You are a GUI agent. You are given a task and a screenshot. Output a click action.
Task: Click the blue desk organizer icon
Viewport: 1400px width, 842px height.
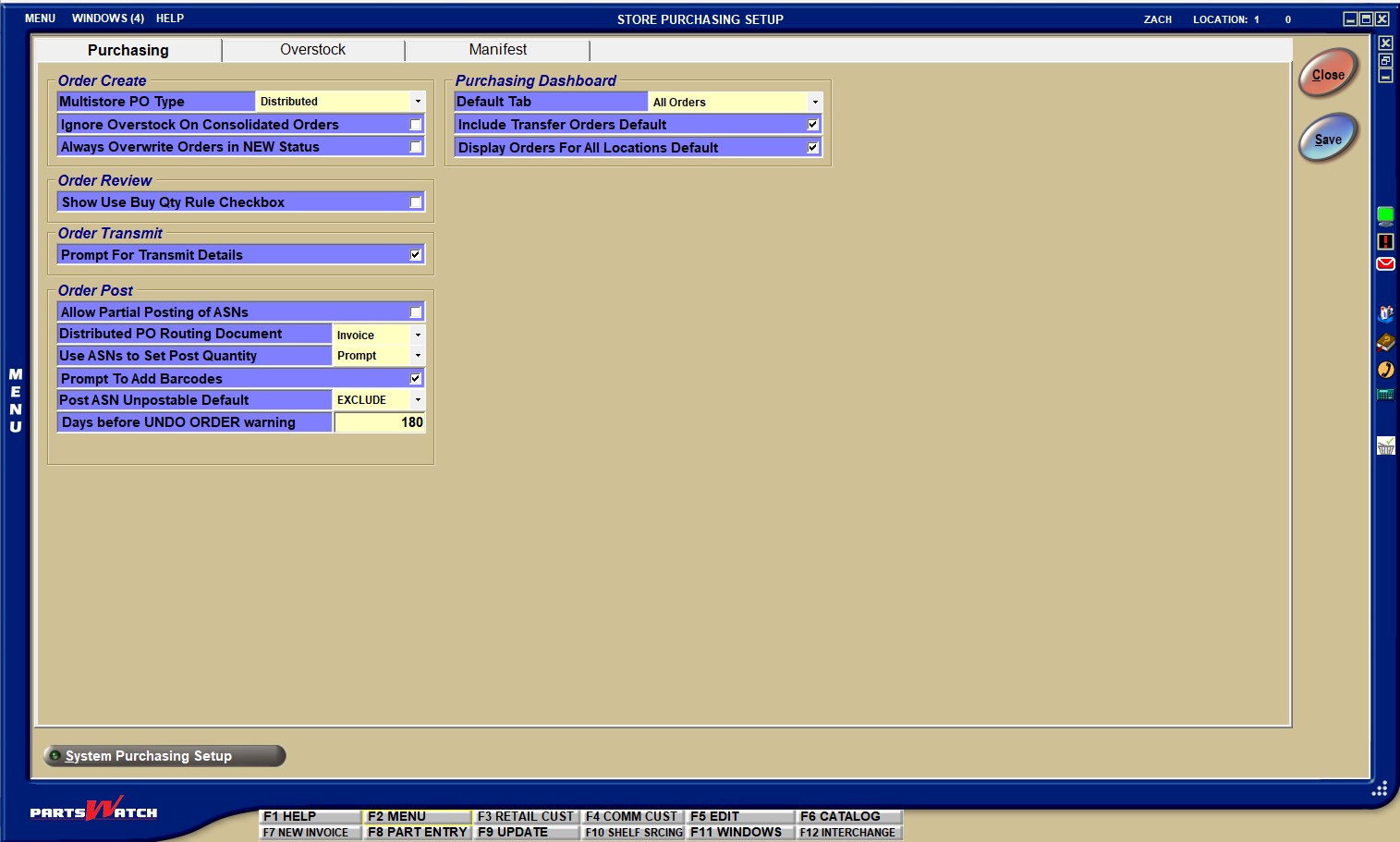[x=1385, y=314]
